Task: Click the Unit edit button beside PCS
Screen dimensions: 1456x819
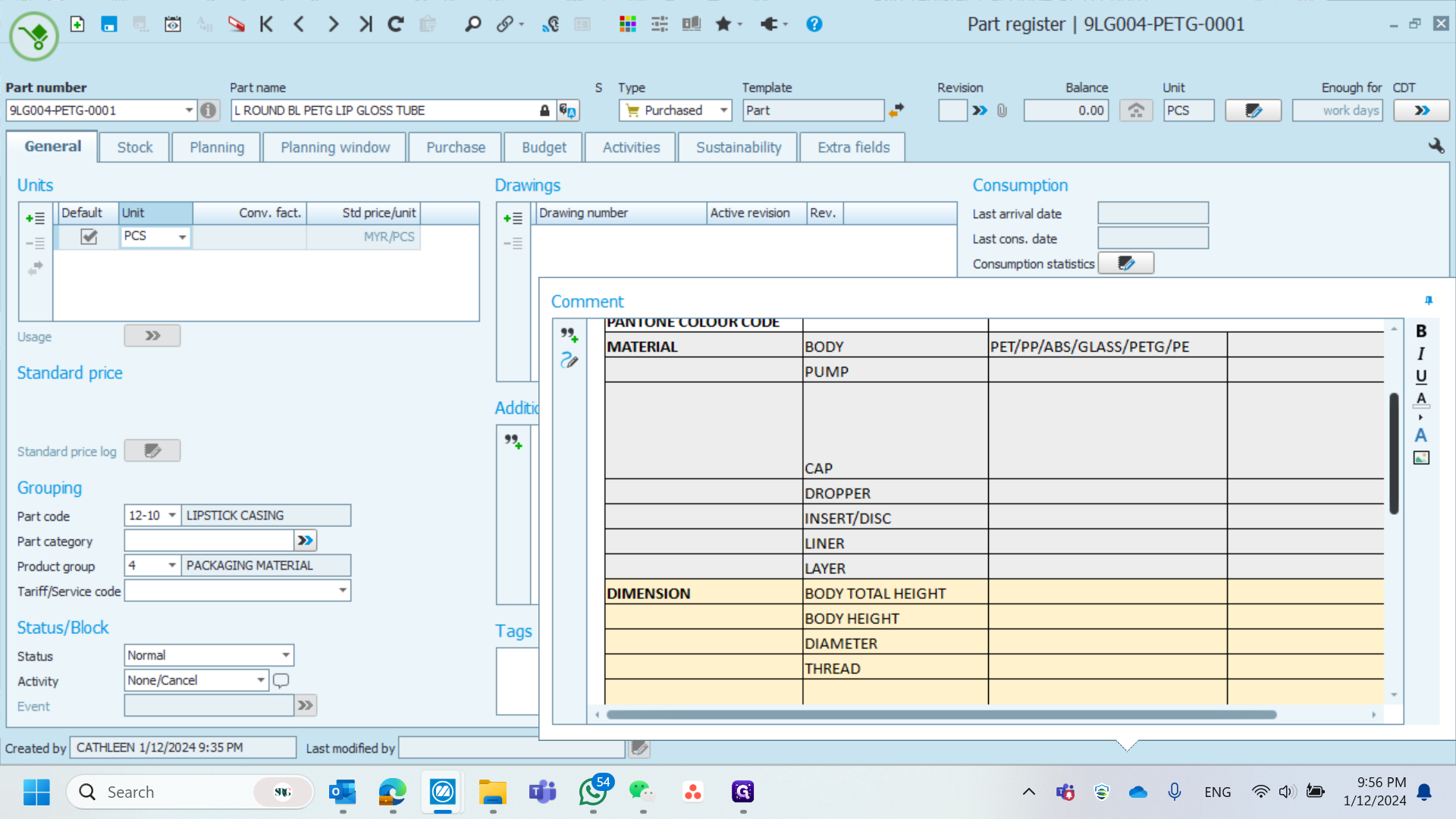Action: (x=1253, y=111)
